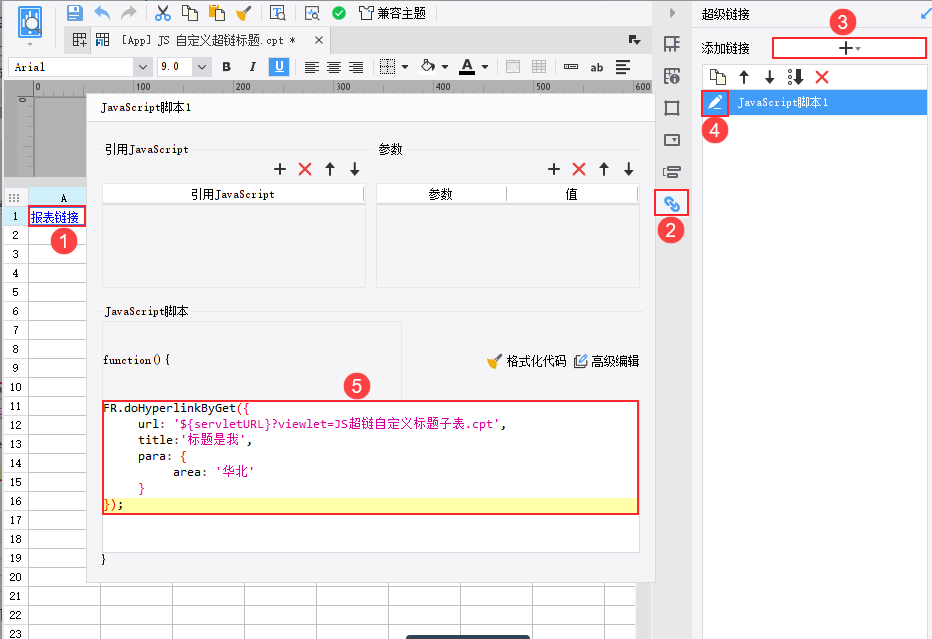Toggle Underline formatting
Viewport: 932px width, 639px height.
coord(279,67)
